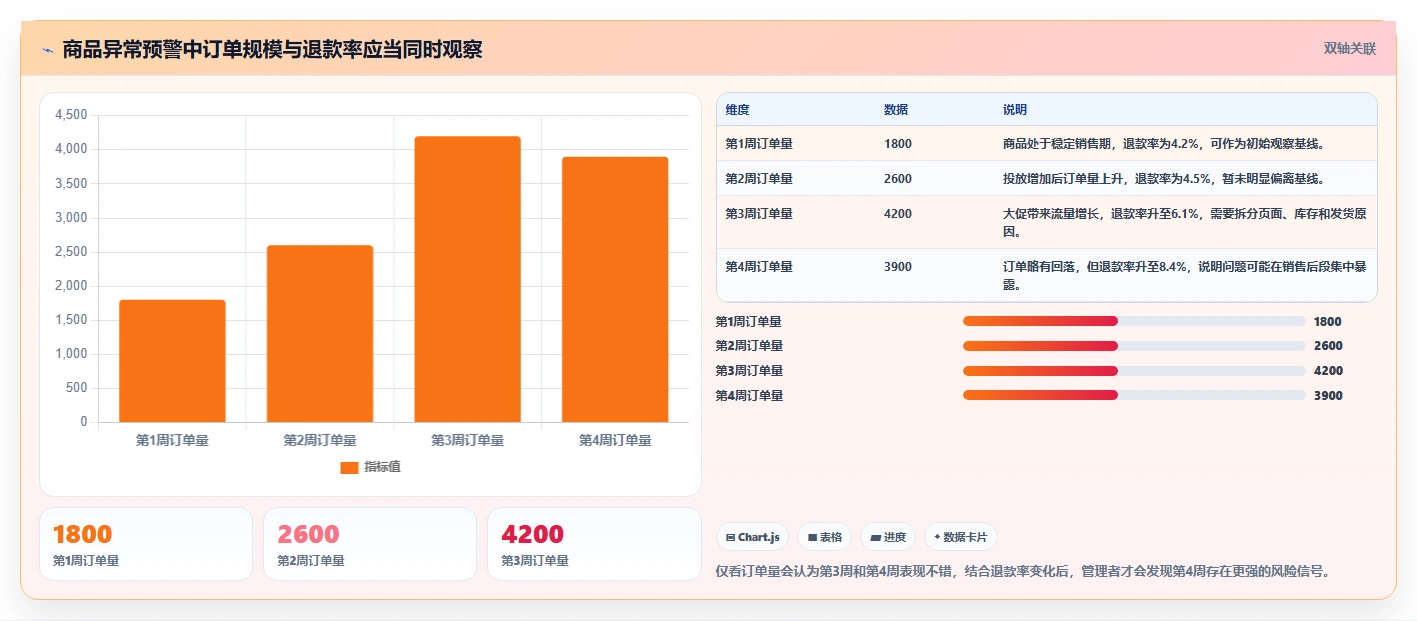
Task: Click y-axis label 4,500
Action: tap(71, 115)
